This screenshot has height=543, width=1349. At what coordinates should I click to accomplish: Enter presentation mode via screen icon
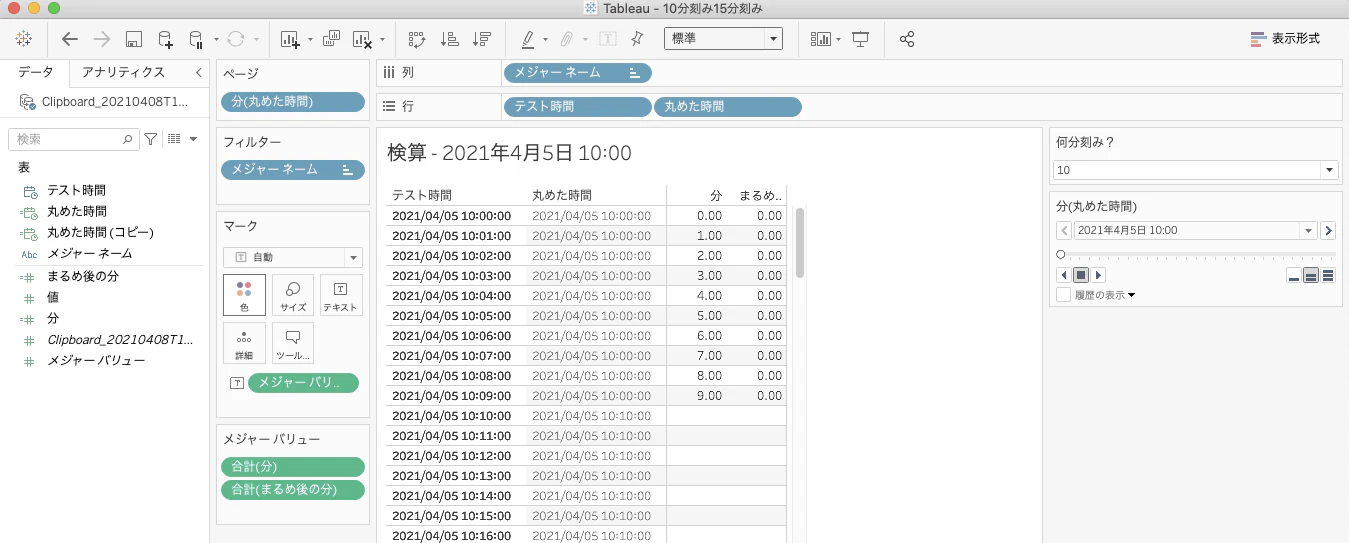[x=860, y=39]
